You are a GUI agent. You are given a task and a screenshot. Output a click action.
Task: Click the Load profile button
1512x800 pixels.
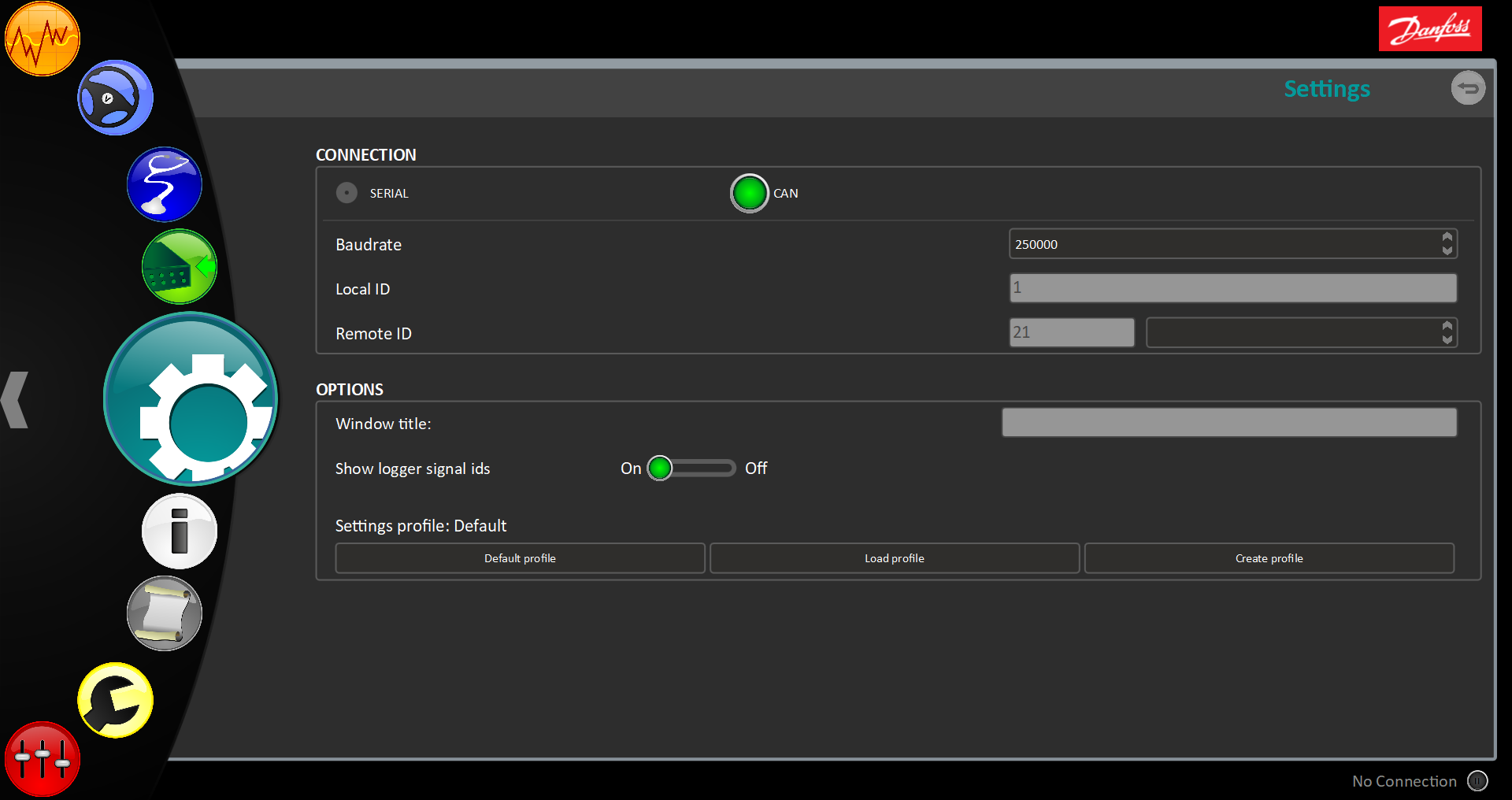click(x=895, y=558)
